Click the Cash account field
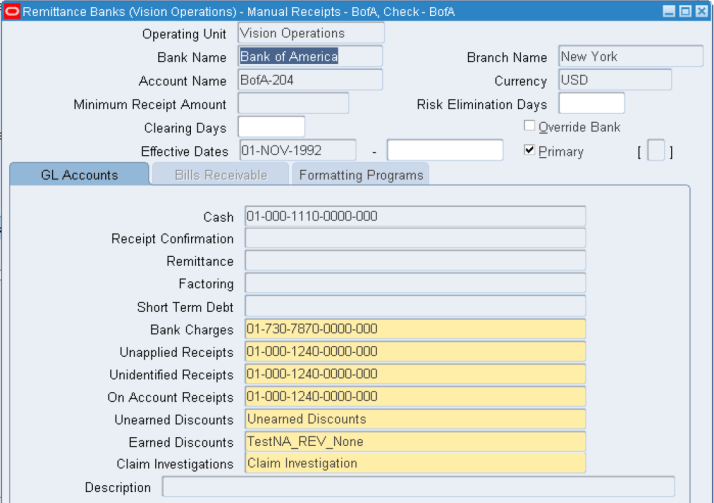The width and height of the screenshot is (714, 503). click(x=414, y=217)
